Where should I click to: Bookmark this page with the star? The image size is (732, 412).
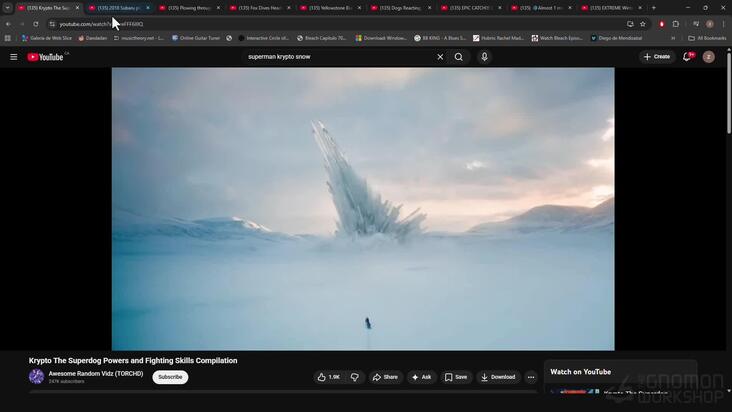(643, 24)
